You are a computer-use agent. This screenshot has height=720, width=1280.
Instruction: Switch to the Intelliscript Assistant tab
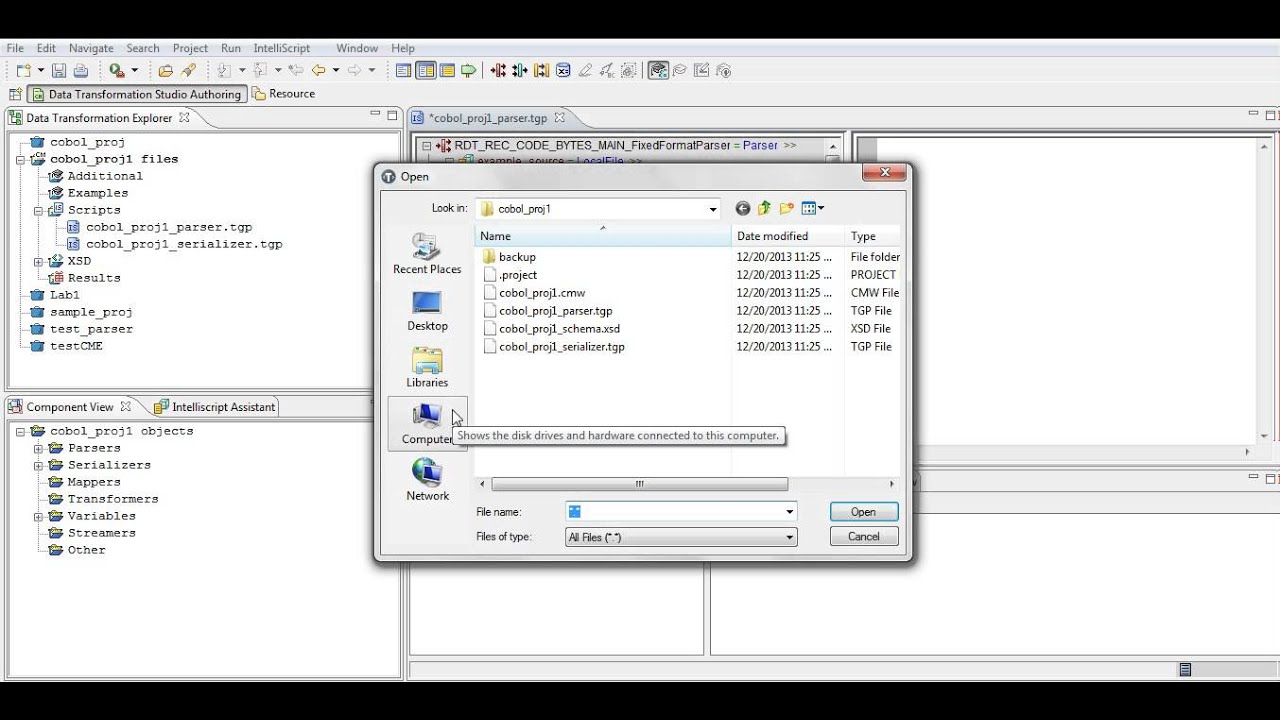[215, 407]
